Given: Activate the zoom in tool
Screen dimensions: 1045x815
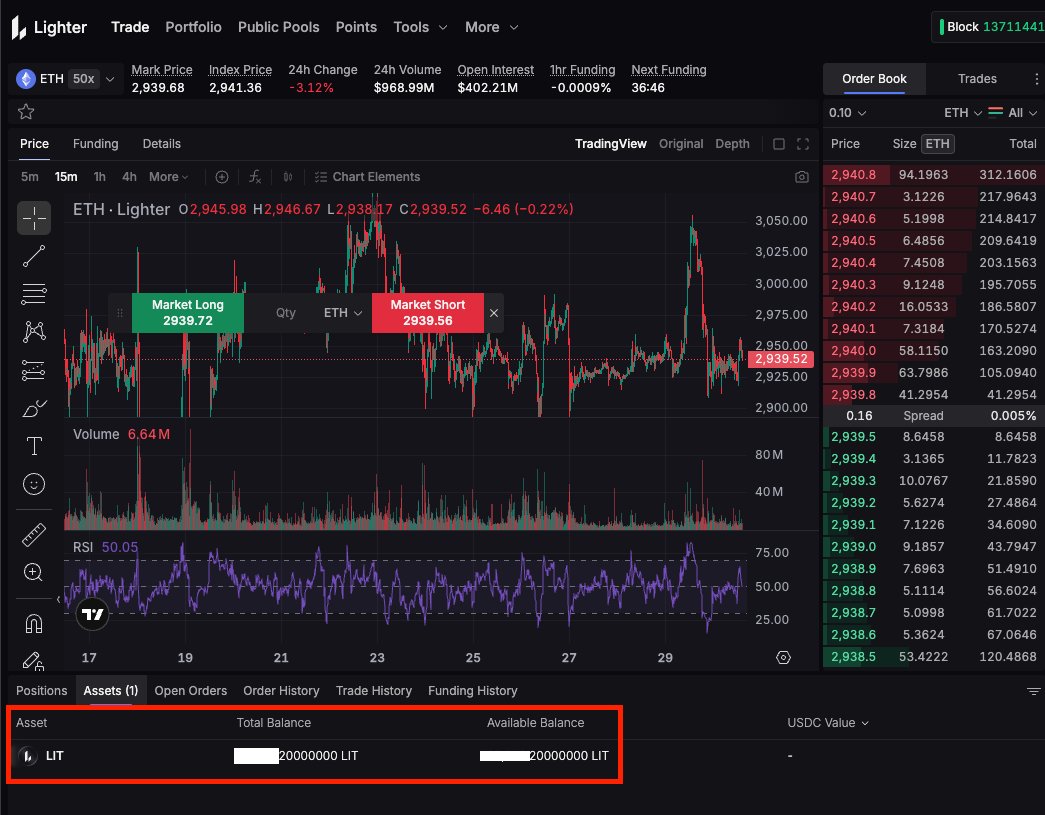Looking at the screenshot, I should point(33,572).
